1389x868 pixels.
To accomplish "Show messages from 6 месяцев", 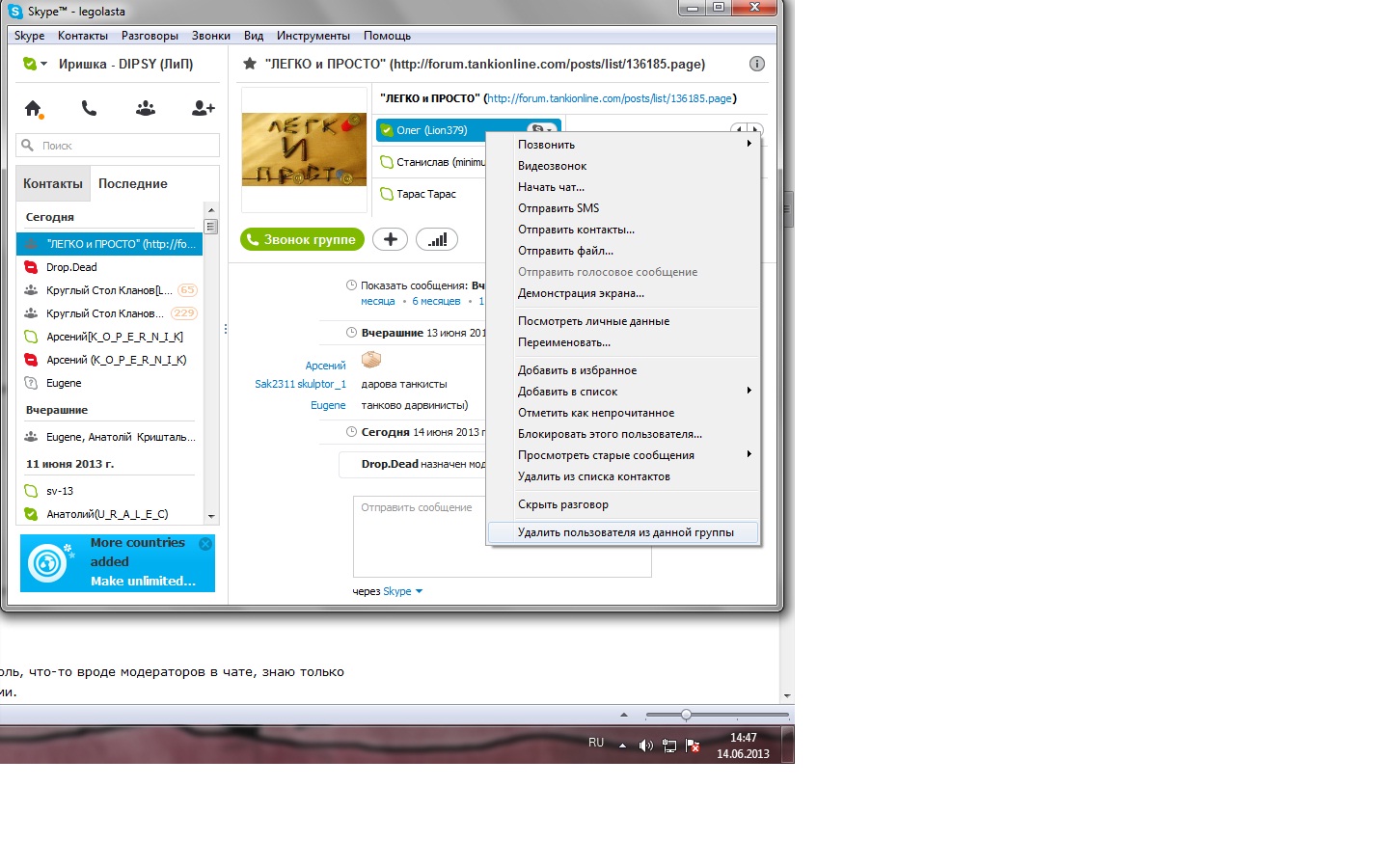I will pyautogui.click(x=436, y=301).
